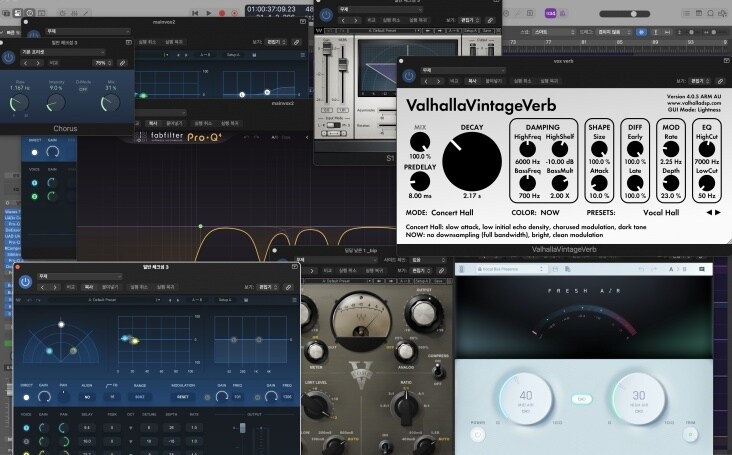Click Chorus Rate knob at 1.167 Hz
The width and height of the screenshot is (732, 455).
19,103
